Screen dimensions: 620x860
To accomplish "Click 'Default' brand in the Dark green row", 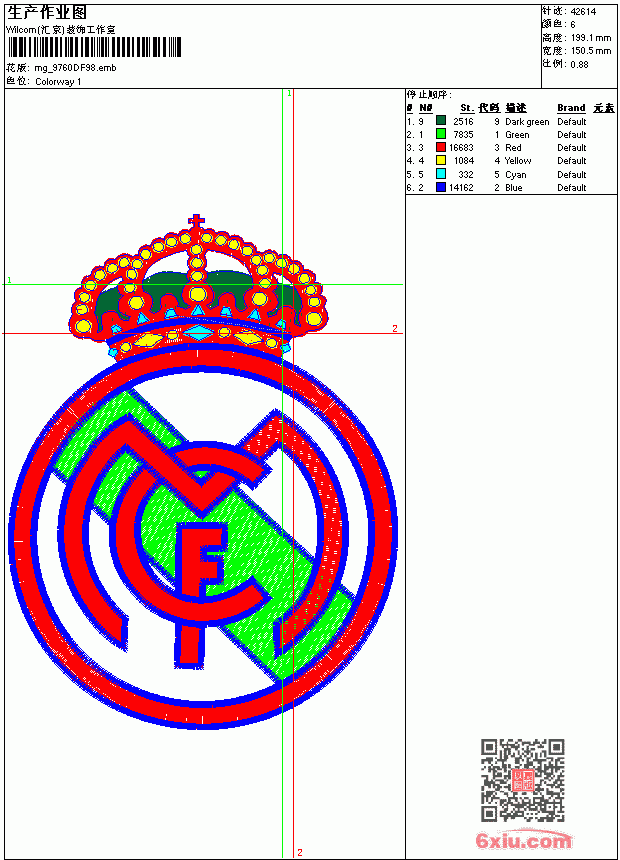I will click(x=572, y=121).
